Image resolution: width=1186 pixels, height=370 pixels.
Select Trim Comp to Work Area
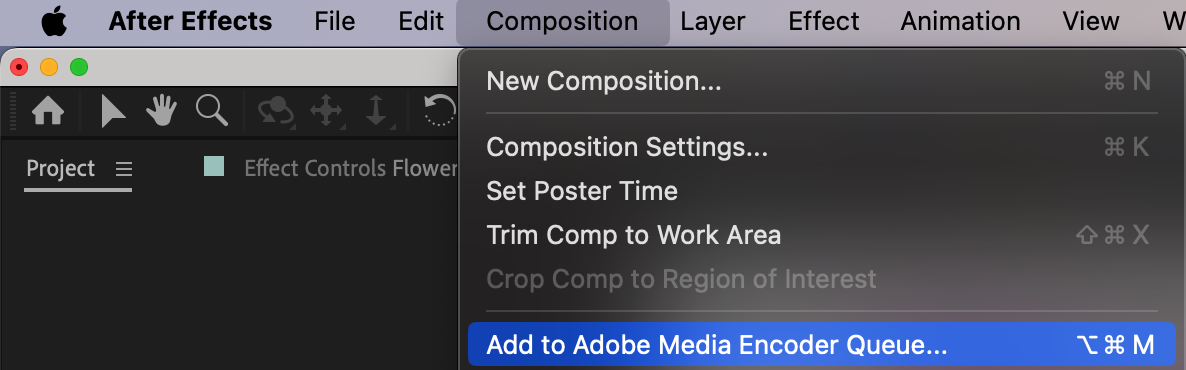(822, 235)
